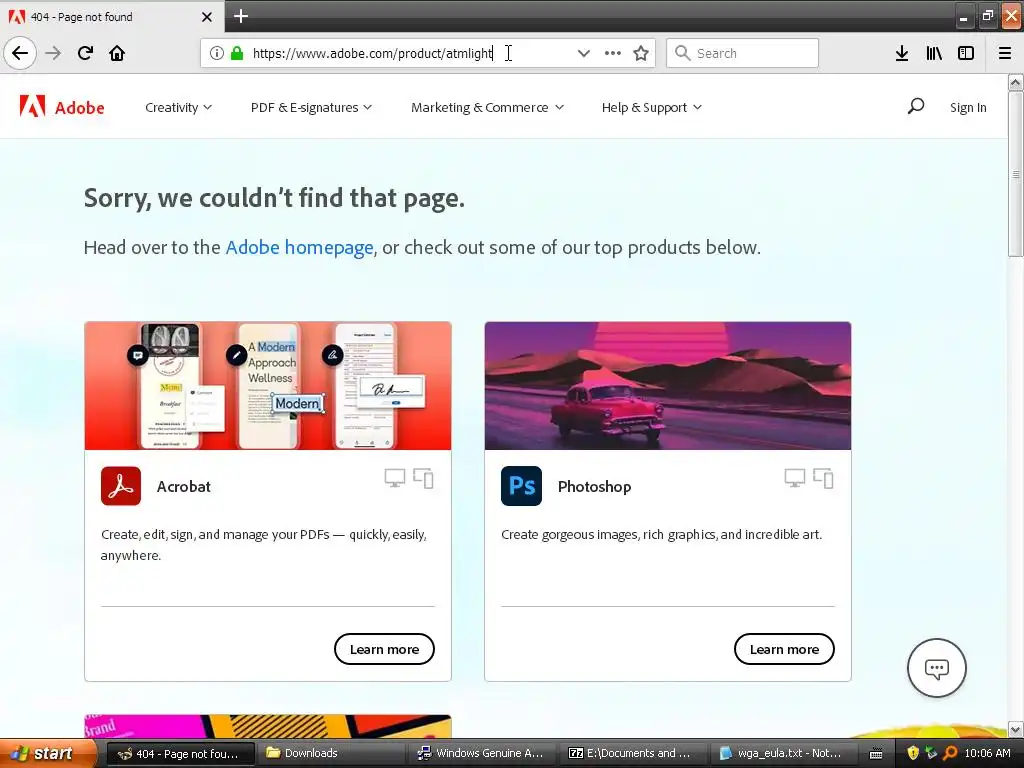The width and height of the screenshot is (1024, 768).
Task: Click the network connection tray icon
Action: point(931,753)
